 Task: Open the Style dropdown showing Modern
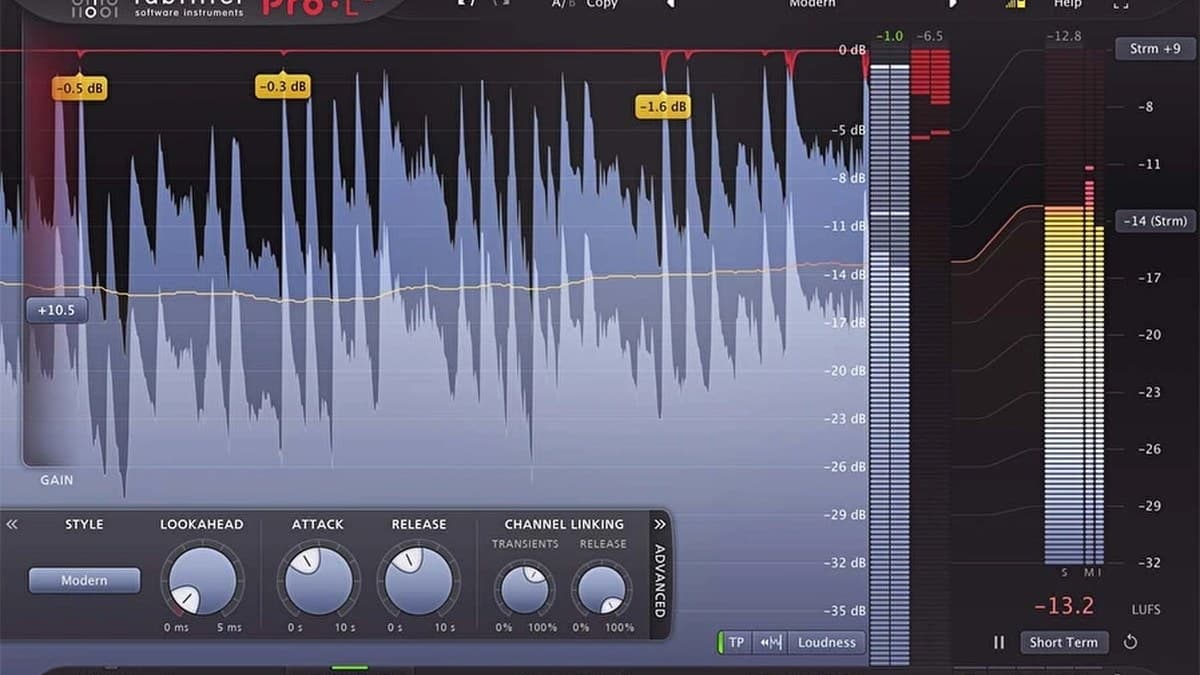tap(84, 580)
